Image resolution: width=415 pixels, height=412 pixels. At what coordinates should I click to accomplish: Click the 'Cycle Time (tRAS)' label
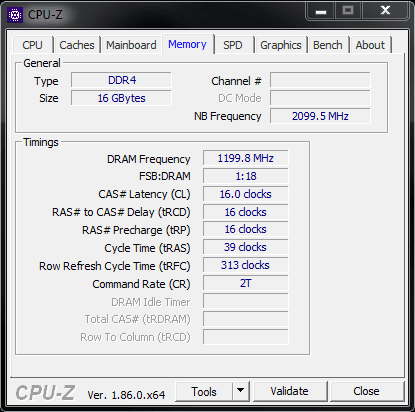(147, 248)
